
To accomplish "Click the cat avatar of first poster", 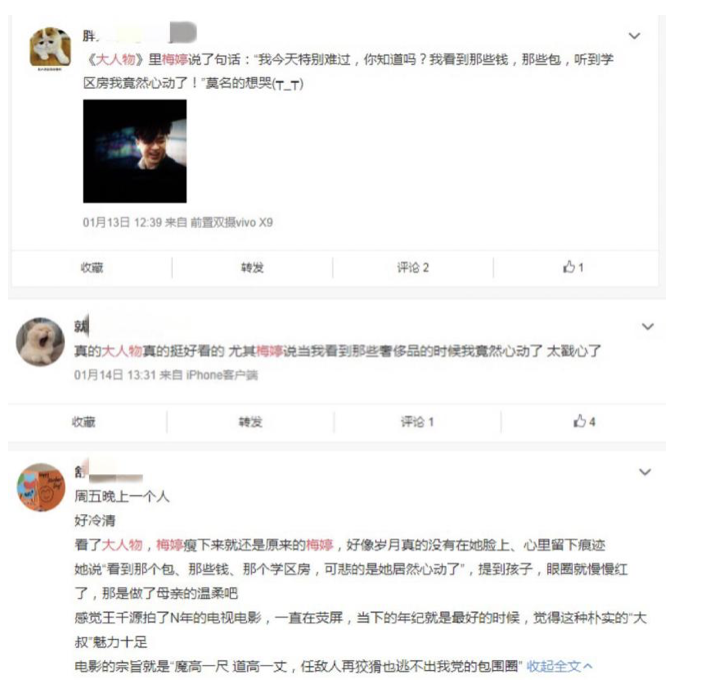I will tap(50, 49).
